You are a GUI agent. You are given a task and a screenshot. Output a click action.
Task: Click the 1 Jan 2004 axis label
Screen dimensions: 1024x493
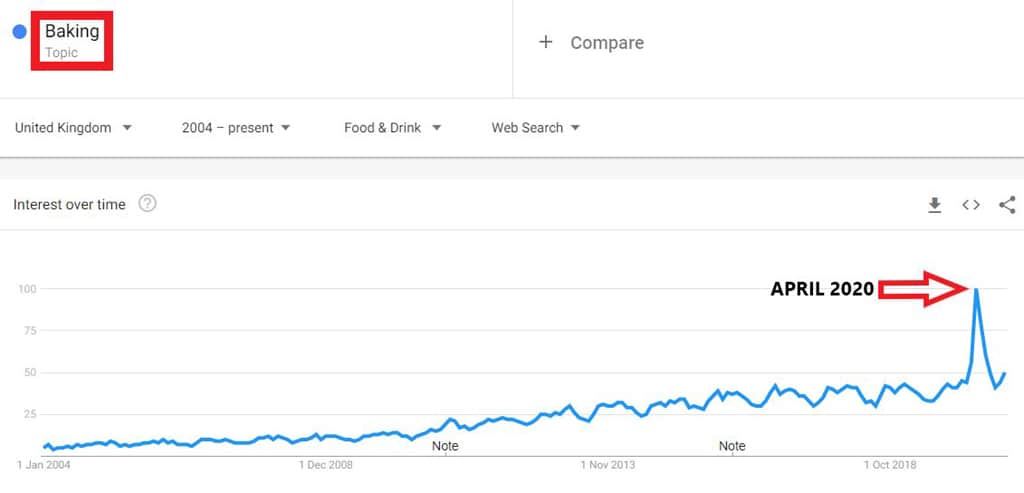click(x=44, y=465)
